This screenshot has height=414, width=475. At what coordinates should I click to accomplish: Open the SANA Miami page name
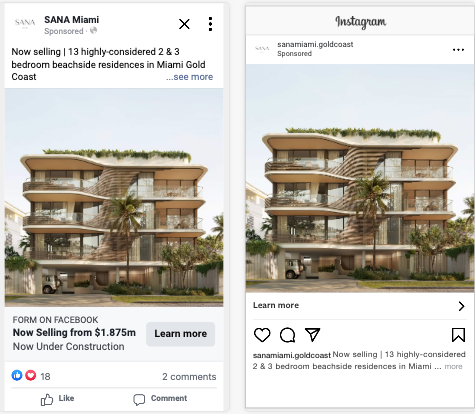71,20
